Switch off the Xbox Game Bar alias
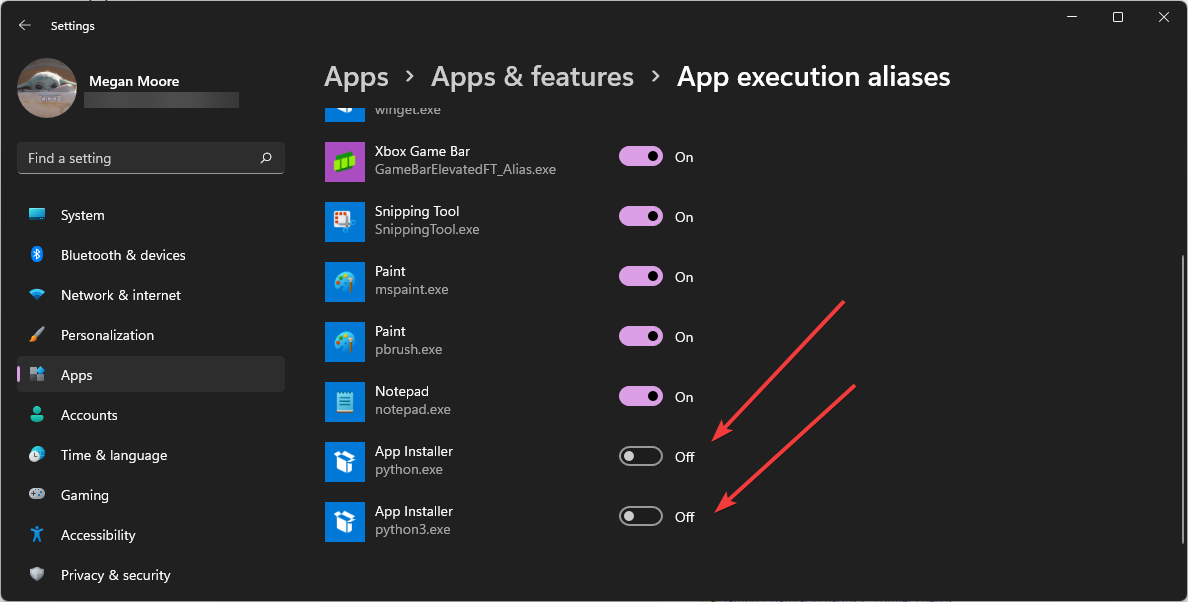The width and height of the screenshot is (1188, 602). pyautogui.click(x=641, y=156)
